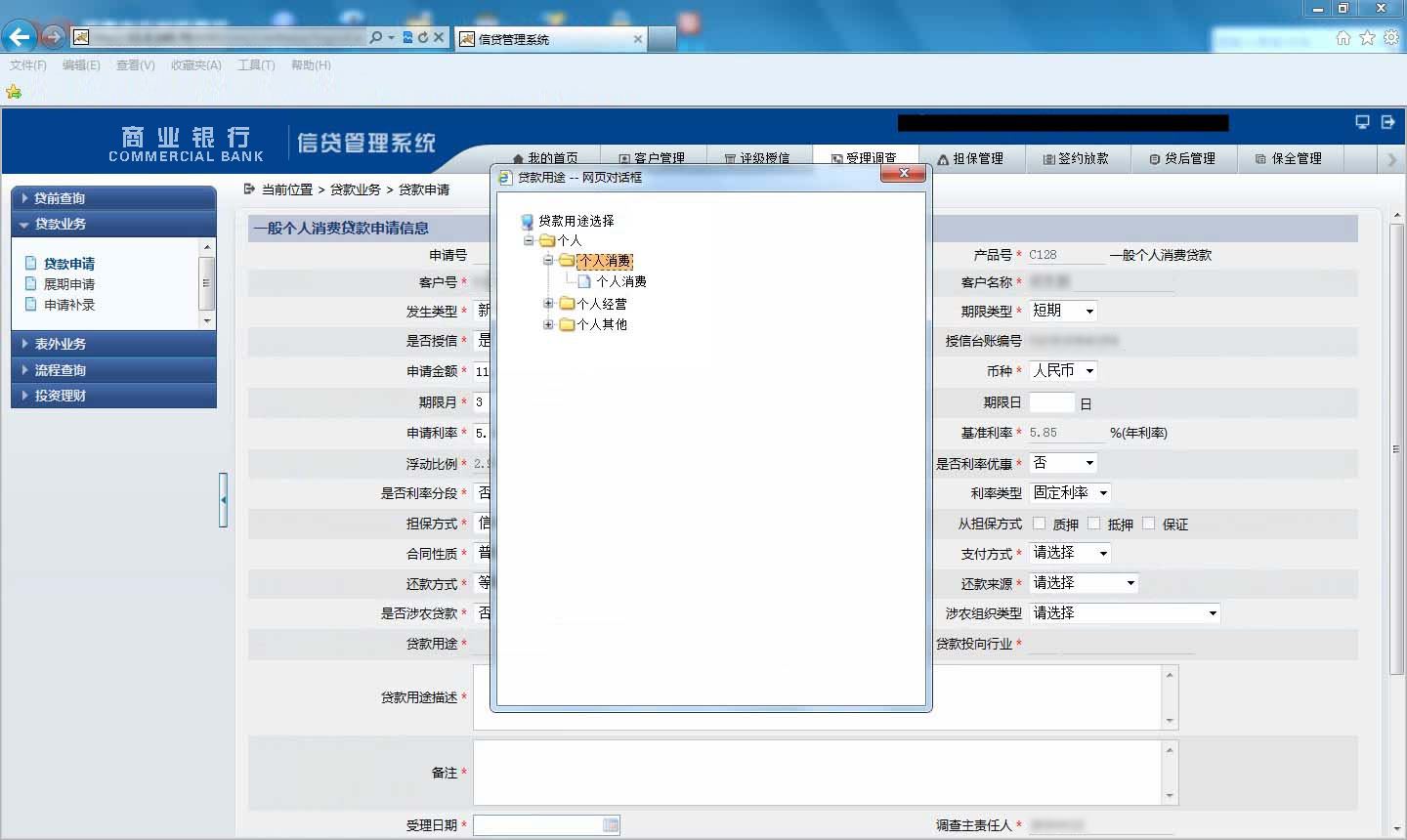Screen dimensions: 1407x840
Task: Close the 信贷管理系统 browser tab
Action: point(638,39)
